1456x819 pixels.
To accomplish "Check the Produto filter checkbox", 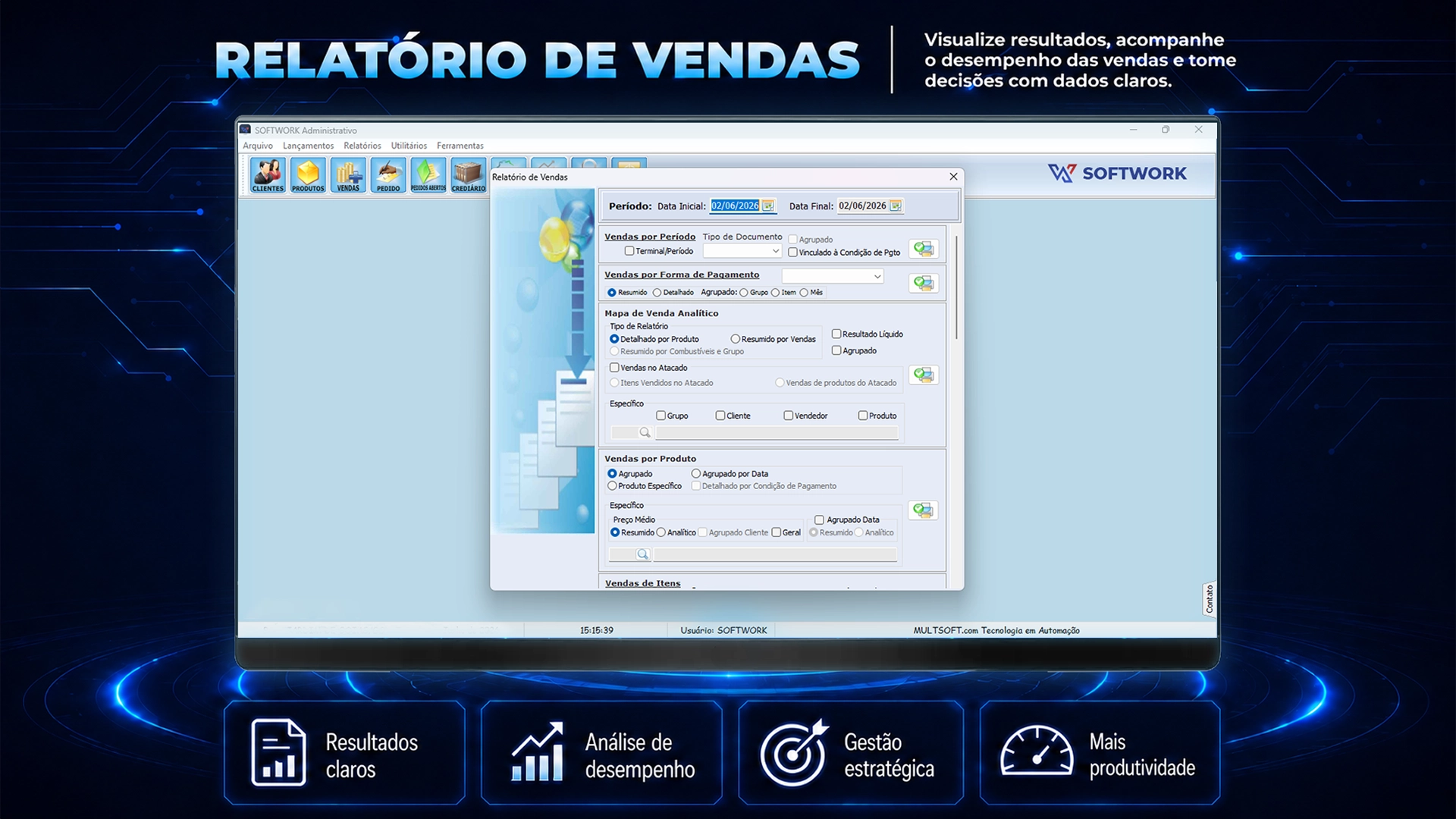I will [863, 416].
